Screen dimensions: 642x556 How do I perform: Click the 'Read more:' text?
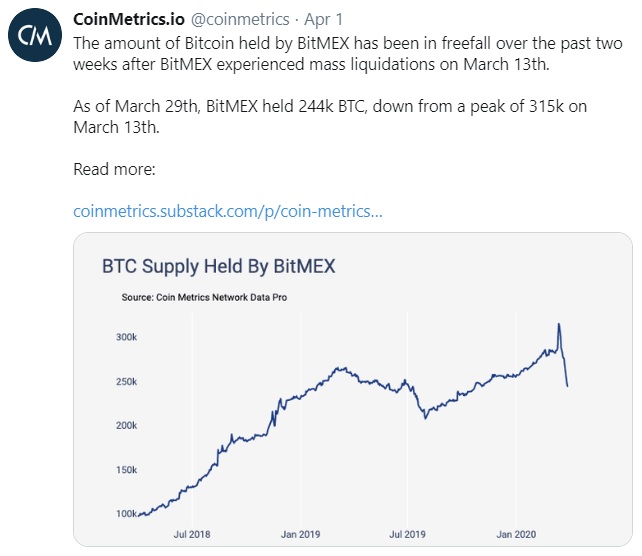pyautogui.click(x=114, y=169)
